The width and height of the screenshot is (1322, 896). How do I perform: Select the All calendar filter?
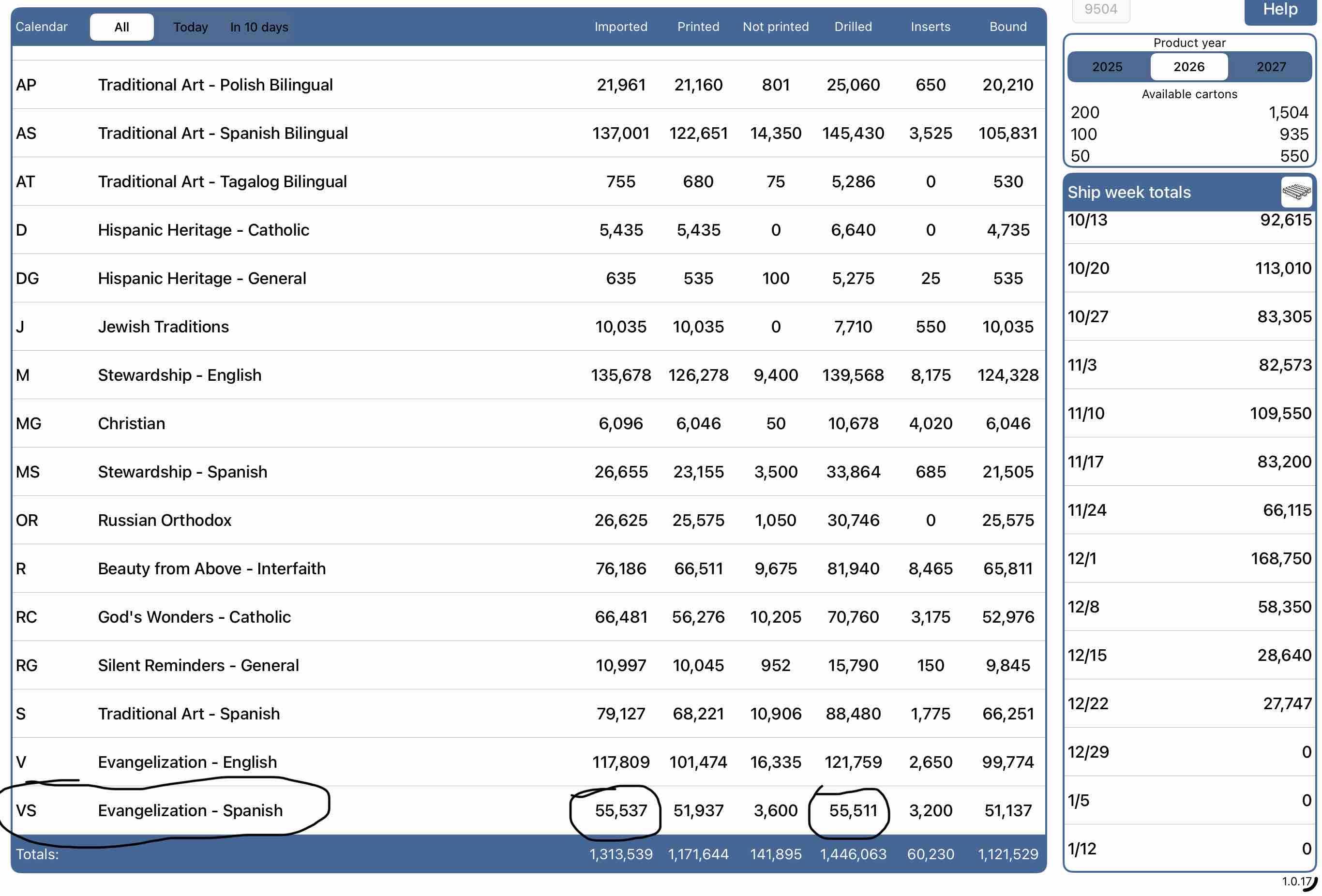[x=122, y=27]
